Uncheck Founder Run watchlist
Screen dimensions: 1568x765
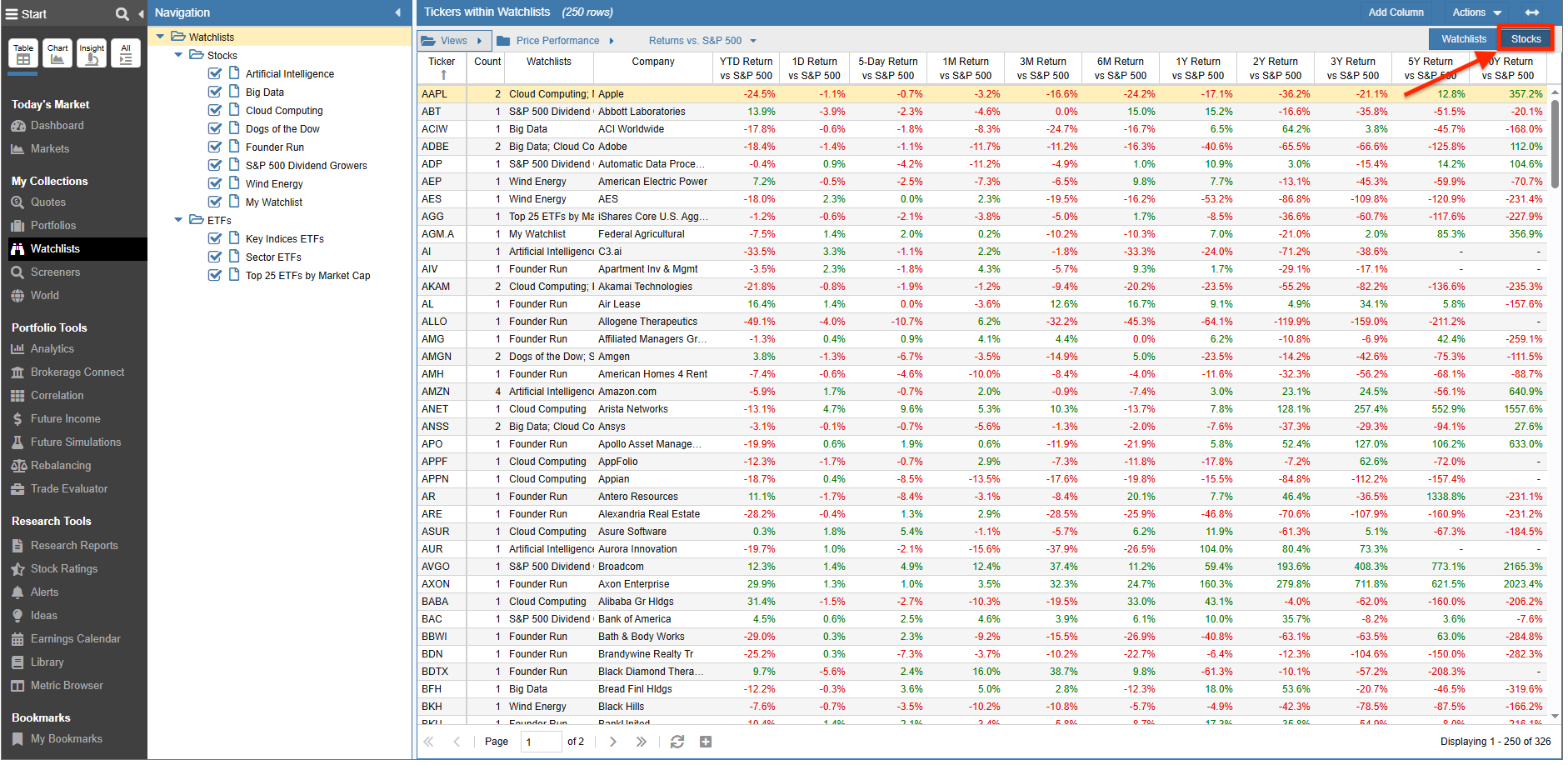click(215, 147)
